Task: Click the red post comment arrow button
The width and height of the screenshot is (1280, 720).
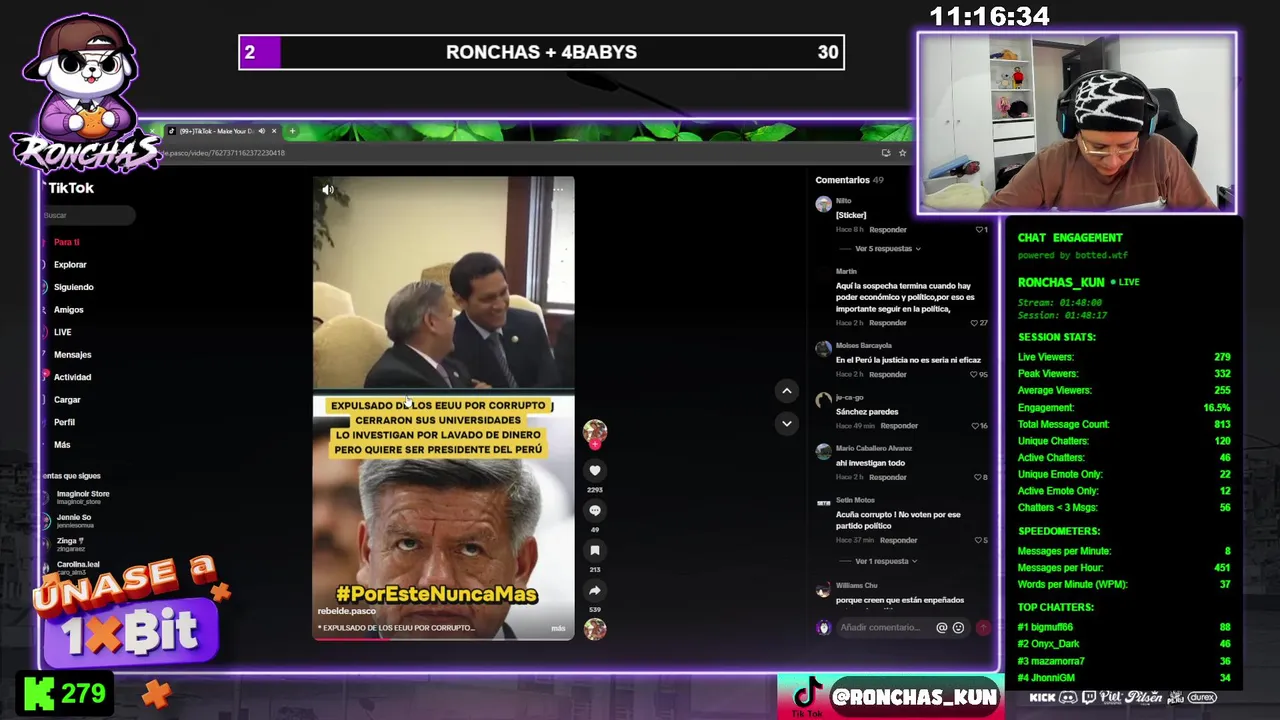Action: [983, 628]
